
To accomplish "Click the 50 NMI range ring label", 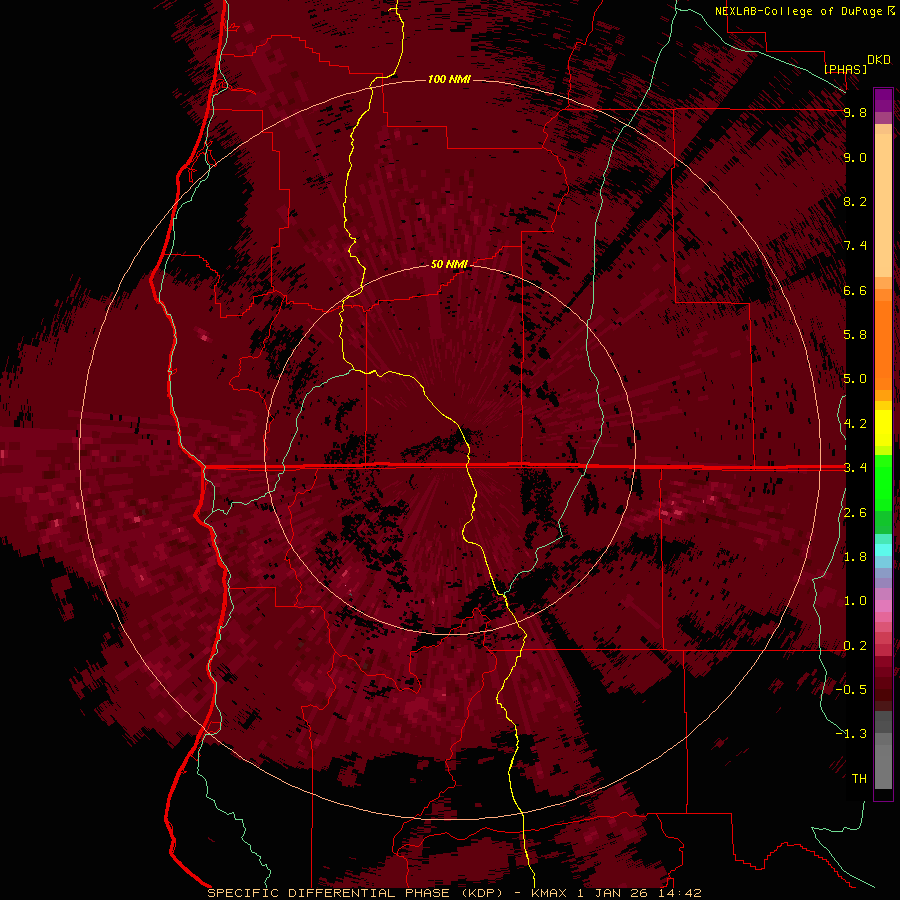I will click(449, 264).
